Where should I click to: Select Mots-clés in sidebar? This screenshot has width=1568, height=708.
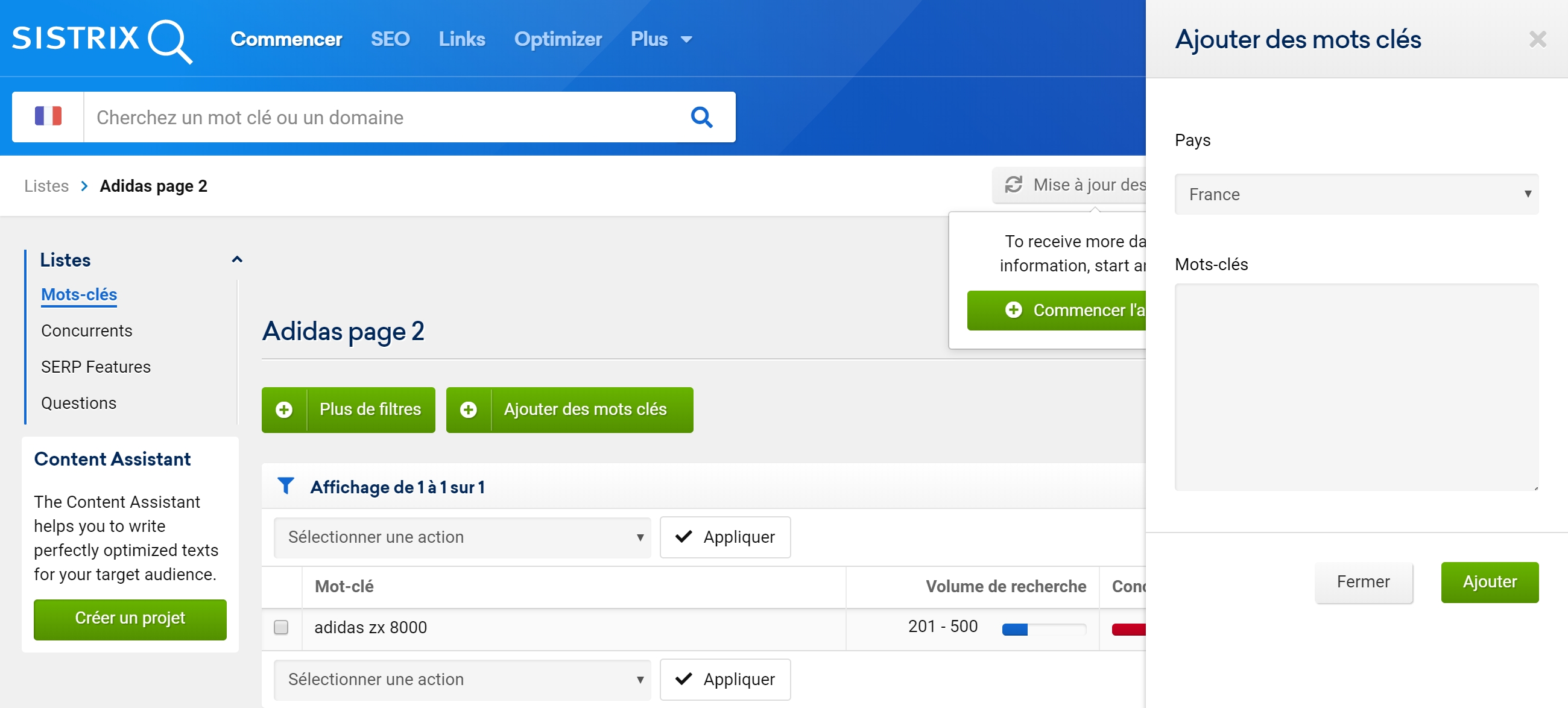click(x=79, y=295)
